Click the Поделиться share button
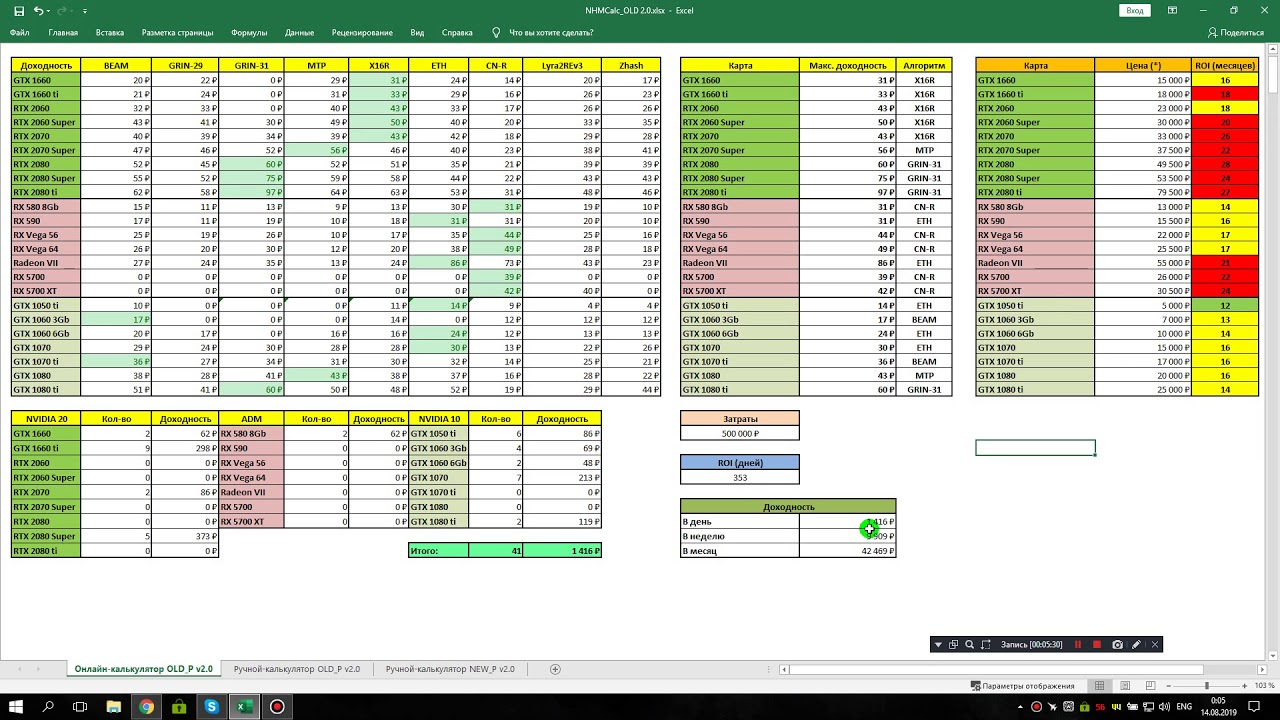The image size is (1280, 720). (x=1236, y=32)
